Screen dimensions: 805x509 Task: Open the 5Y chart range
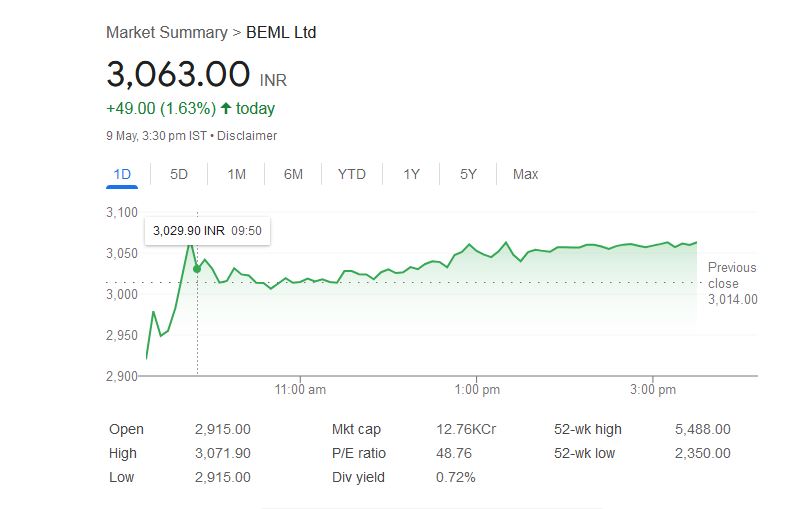[x=468, y=174]
